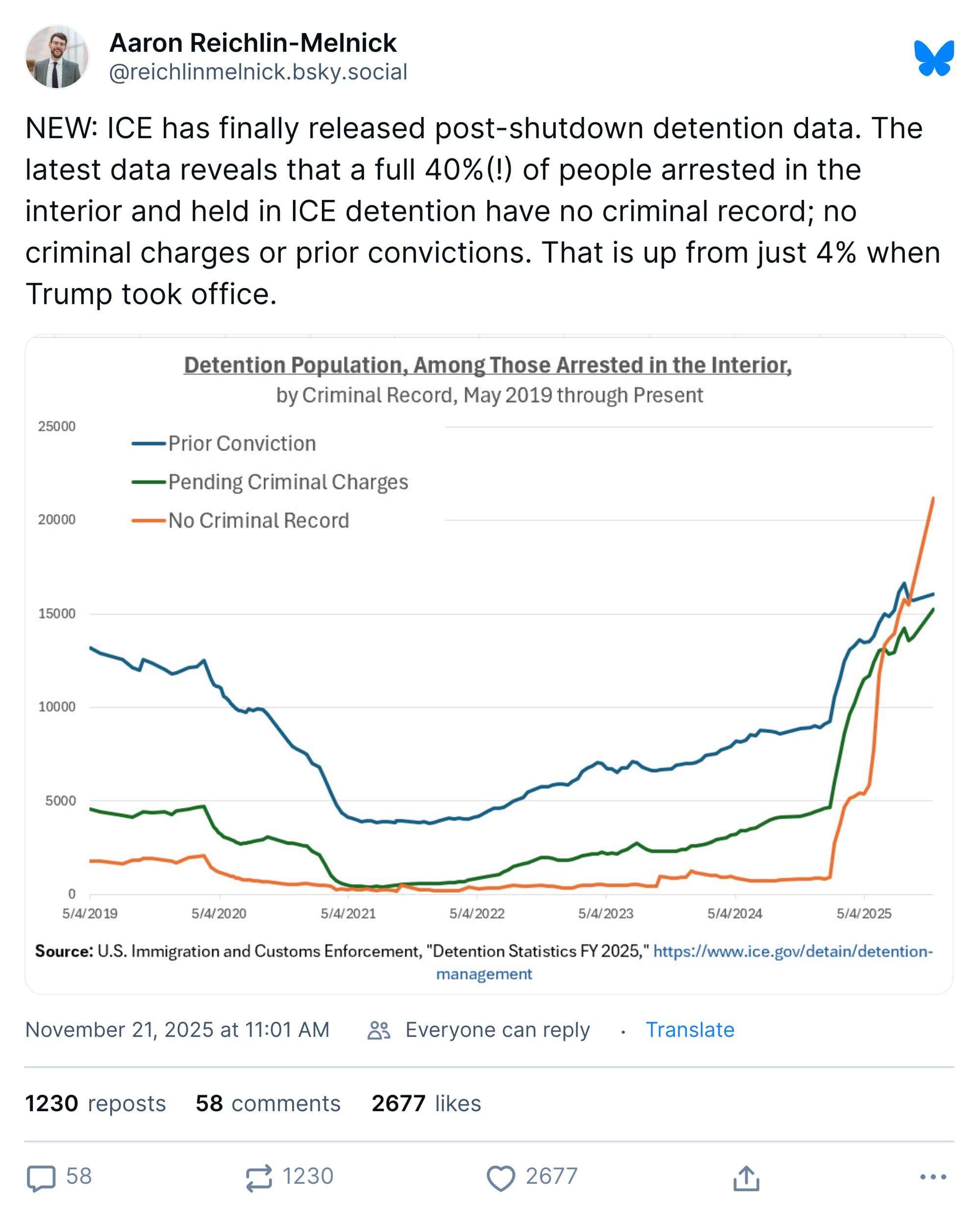This screenshot has width=980, height=1220.
Task: Click the @reichlinmelnick.bsky.social handle
Action: click(x=258, y=73)
